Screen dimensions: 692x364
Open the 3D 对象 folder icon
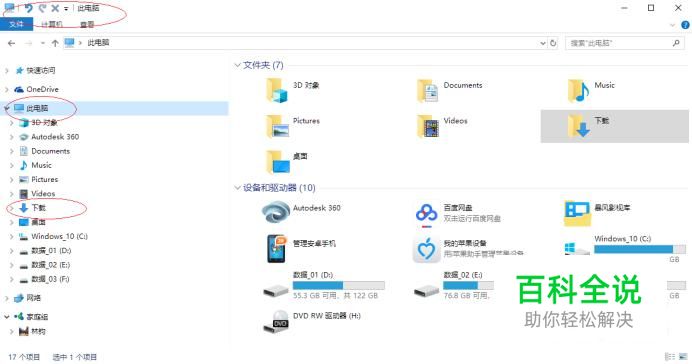point(277,90)
